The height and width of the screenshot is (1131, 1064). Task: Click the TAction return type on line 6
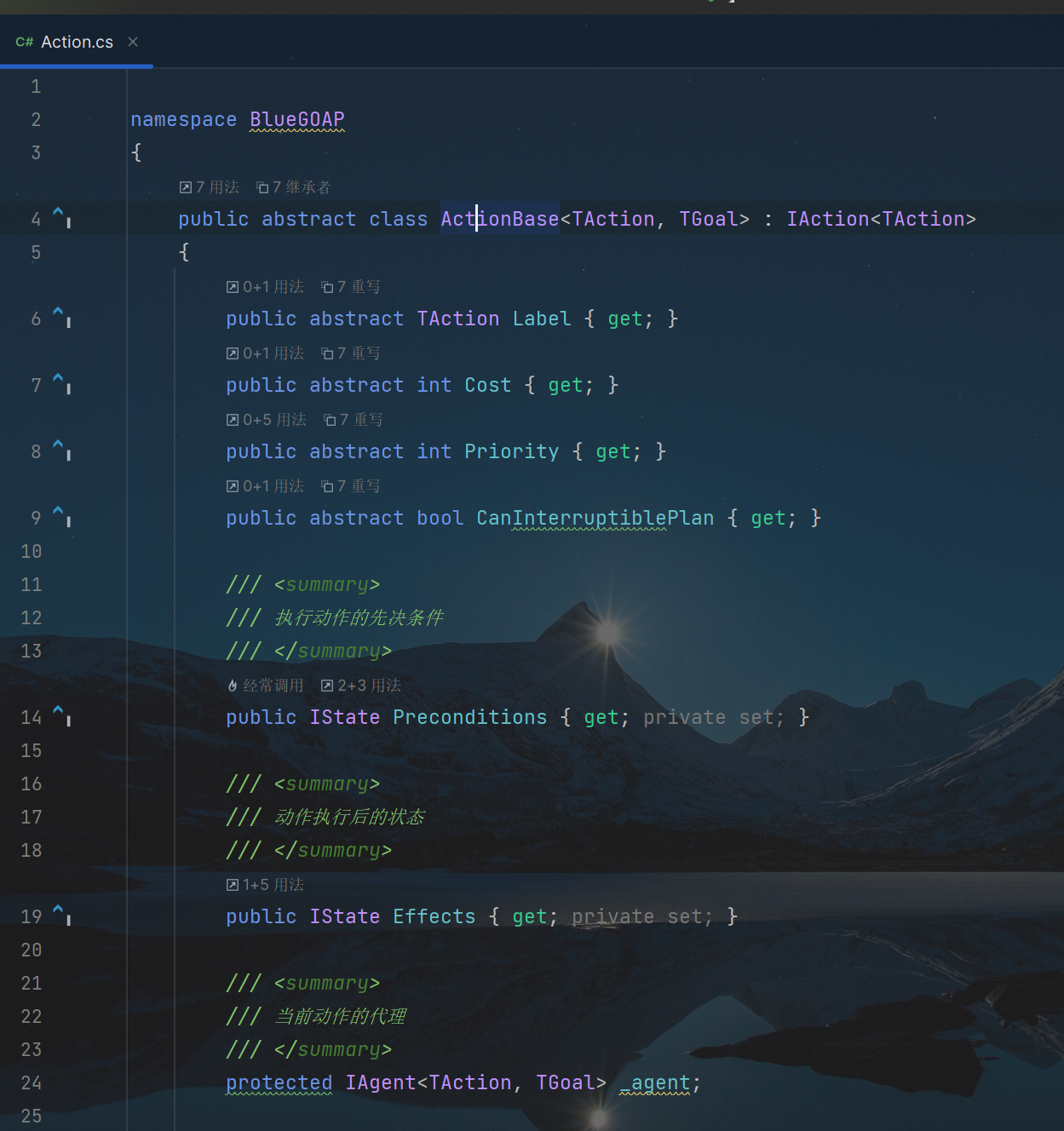458,319
